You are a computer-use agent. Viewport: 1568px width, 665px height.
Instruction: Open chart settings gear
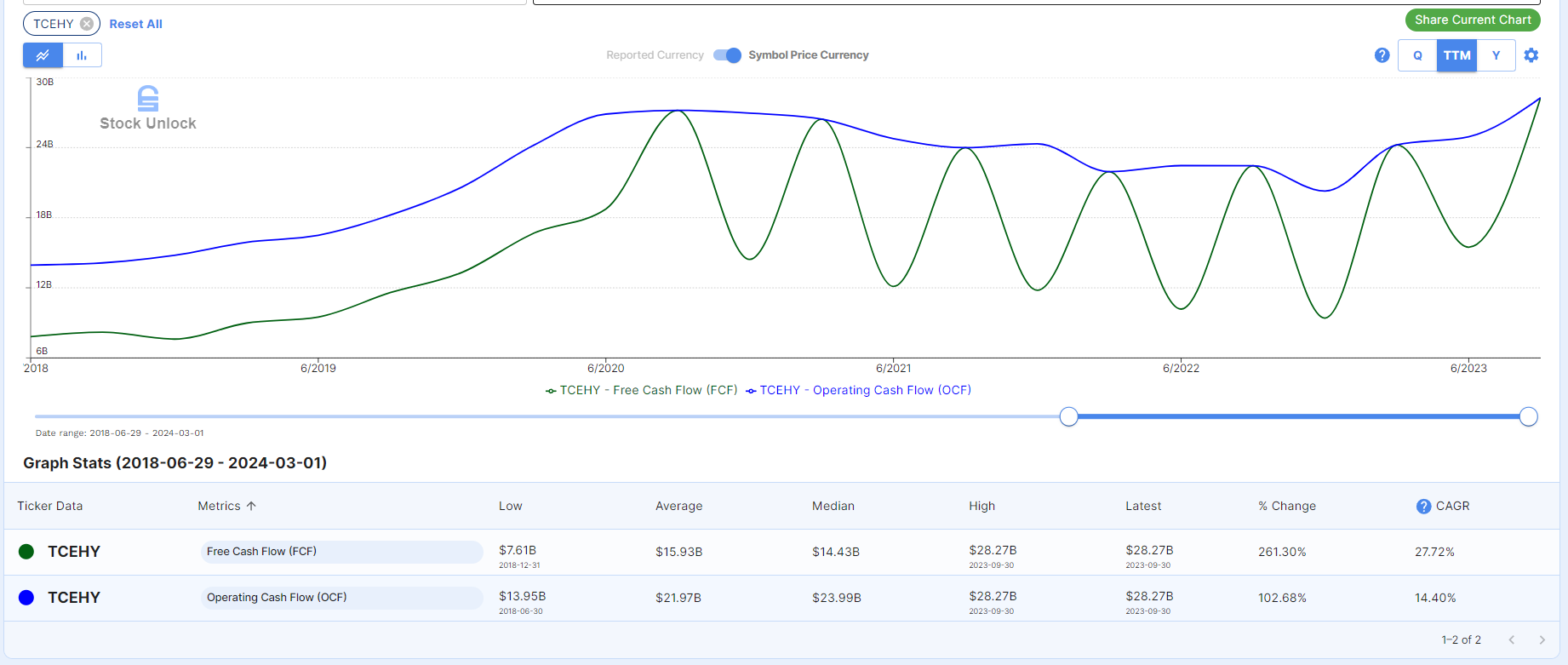[1531, 55]
